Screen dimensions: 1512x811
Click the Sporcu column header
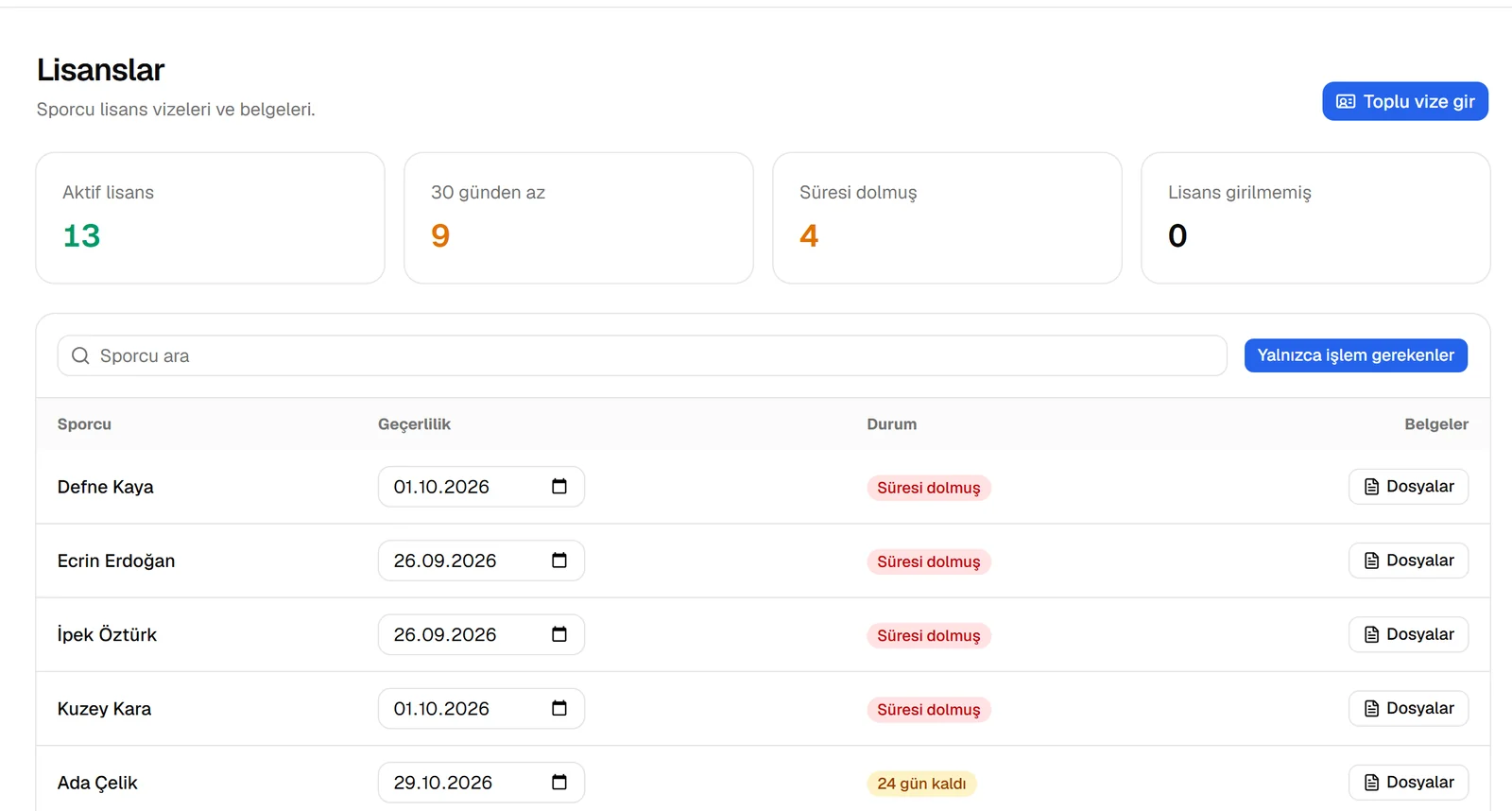(x=84, y=424)
